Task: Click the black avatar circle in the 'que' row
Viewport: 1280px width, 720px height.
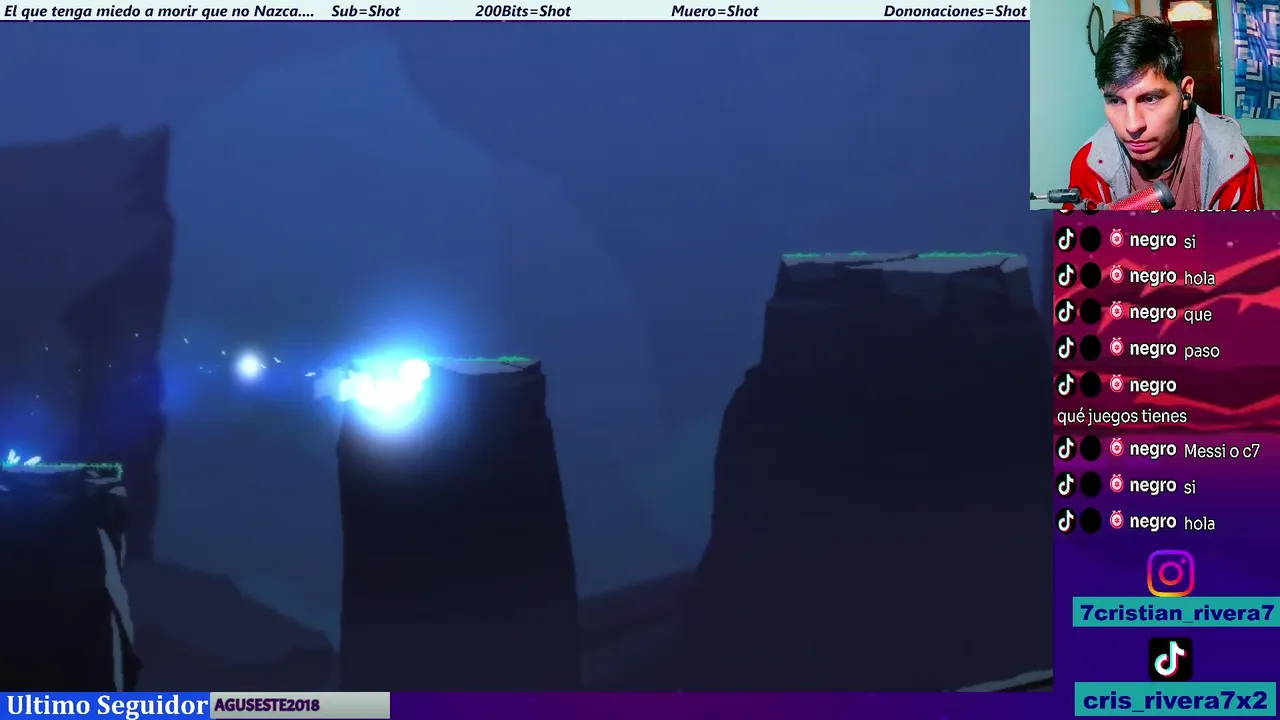Action: [1091, 312]
